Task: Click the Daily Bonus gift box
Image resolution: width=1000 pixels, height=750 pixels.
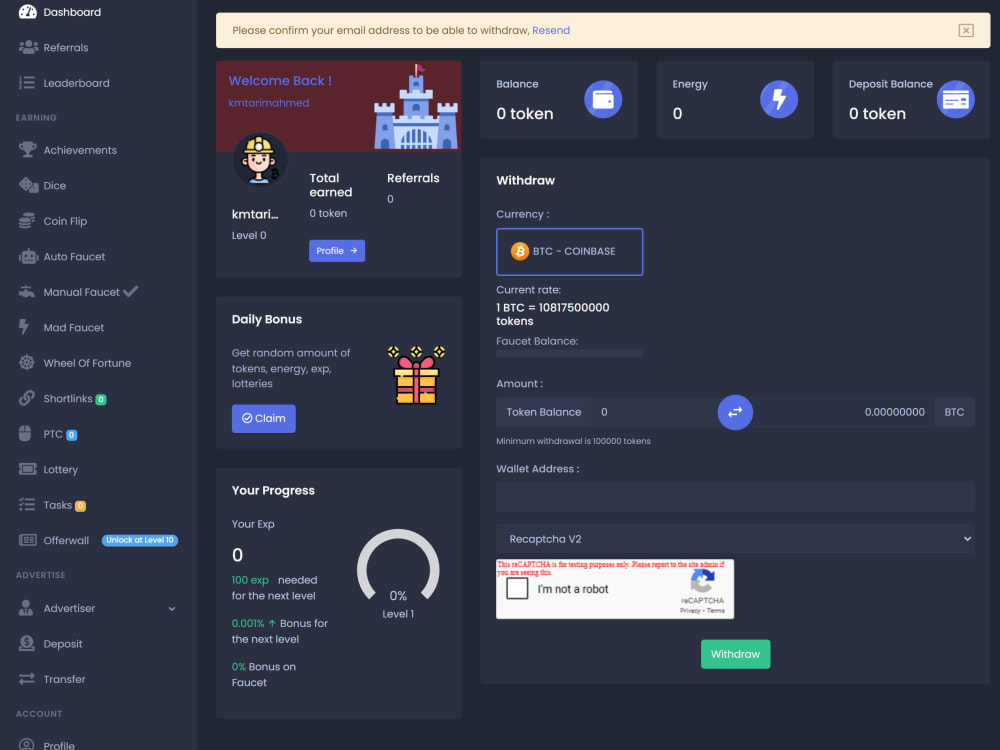Action: pyautogui.click(x=416, y=375)
